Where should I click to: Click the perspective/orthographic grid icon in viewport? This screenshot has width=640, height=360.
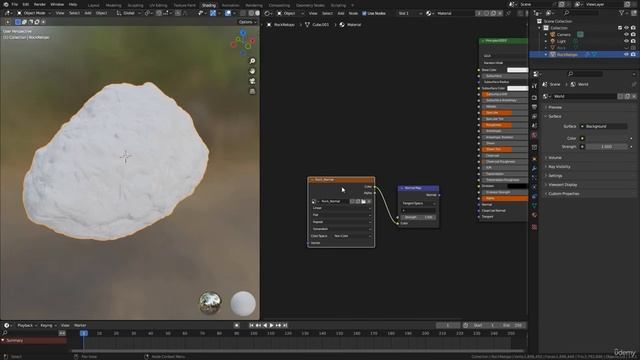coord(252,91)
